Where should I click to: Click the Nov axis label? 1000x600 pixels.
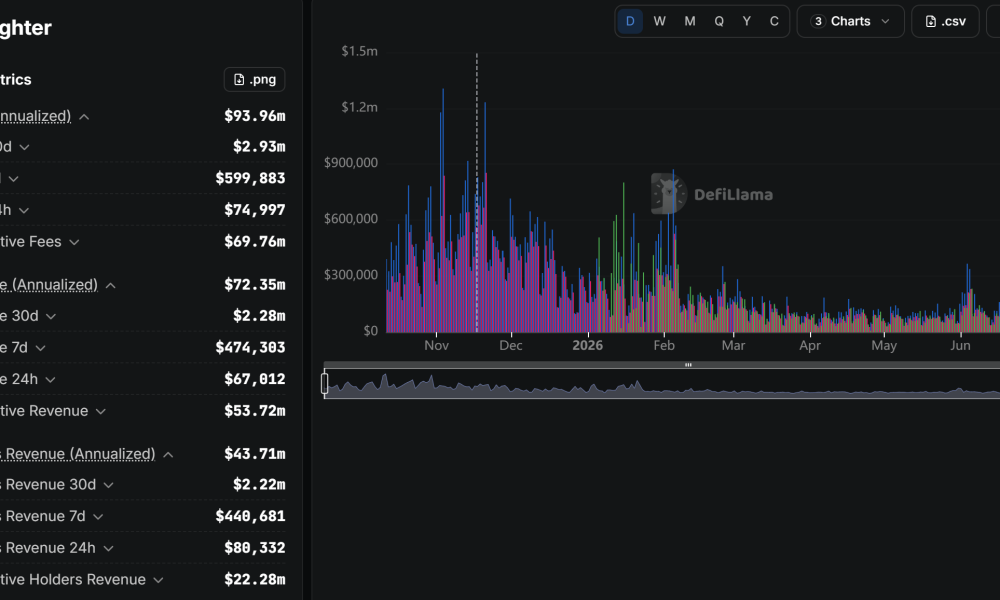click(436, 345)
